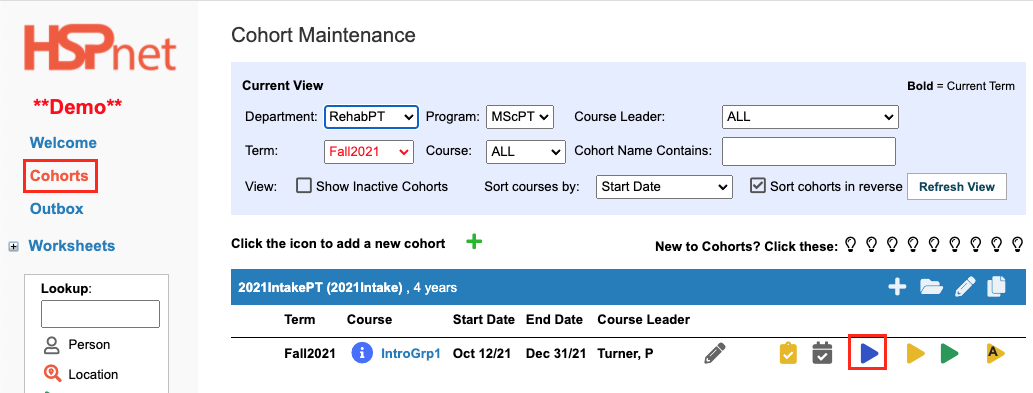
Task: Click the calendar check icon for IntroGrp1
Action: [822, 353]
